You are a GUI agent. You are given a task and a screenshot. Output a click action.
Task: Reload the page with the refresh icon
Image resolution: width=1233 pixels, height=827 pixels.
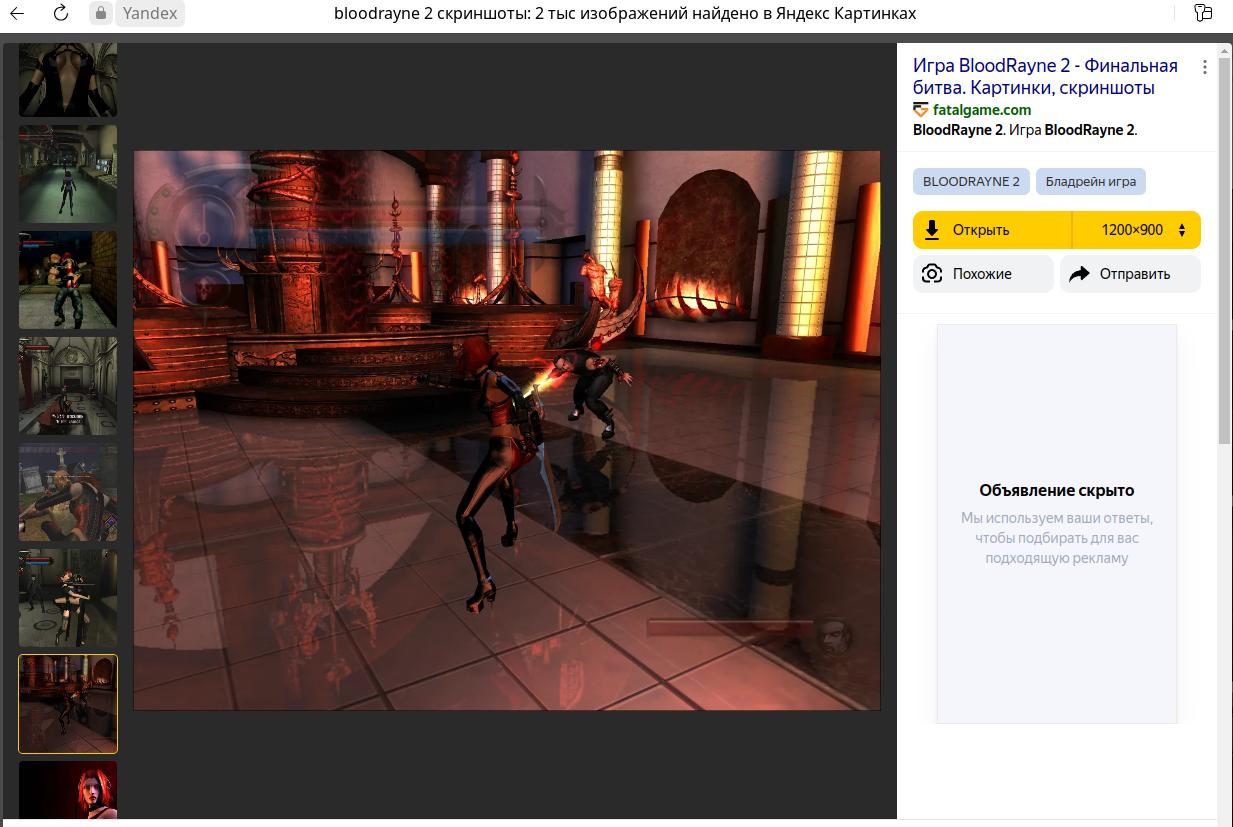(x=60, y=13)
